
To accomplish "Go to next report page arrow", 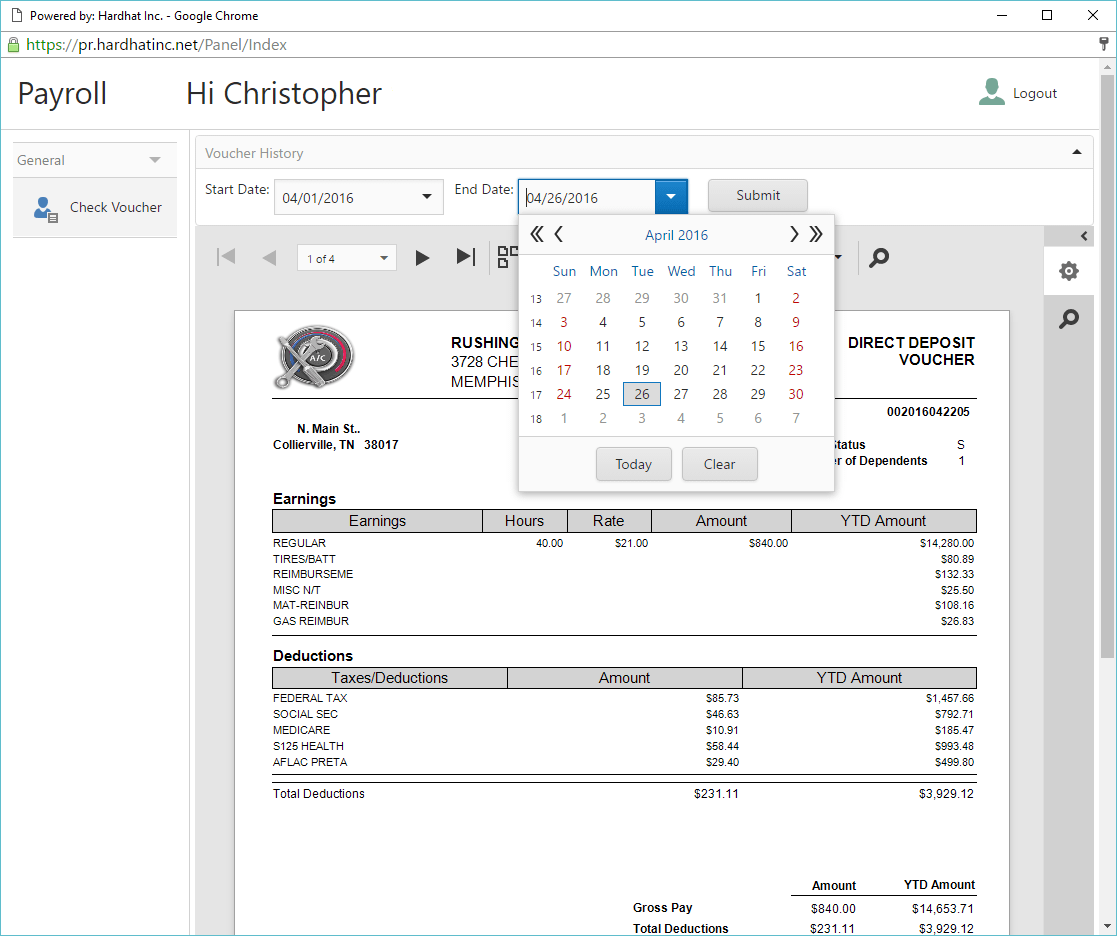I will coord(422,258).
